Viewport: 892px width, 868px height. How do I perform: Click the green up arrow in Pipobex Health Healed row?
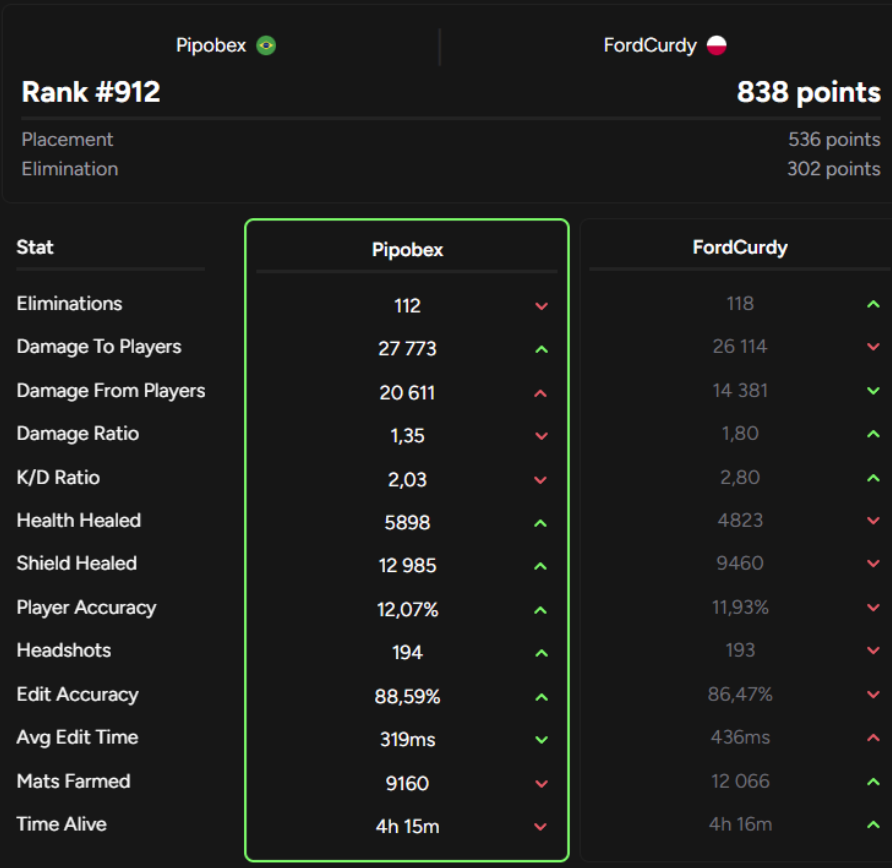point(540,523)
